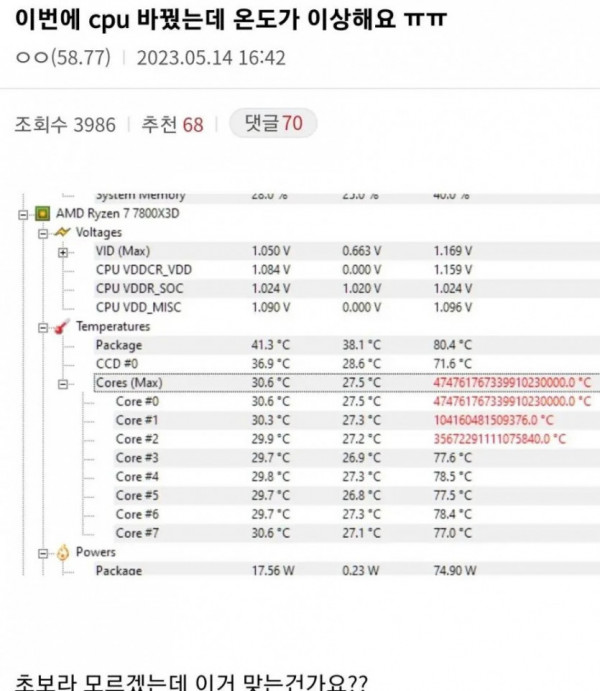Select the VID (Max) row label
The image size is (600, 691).
click(123, 251)
